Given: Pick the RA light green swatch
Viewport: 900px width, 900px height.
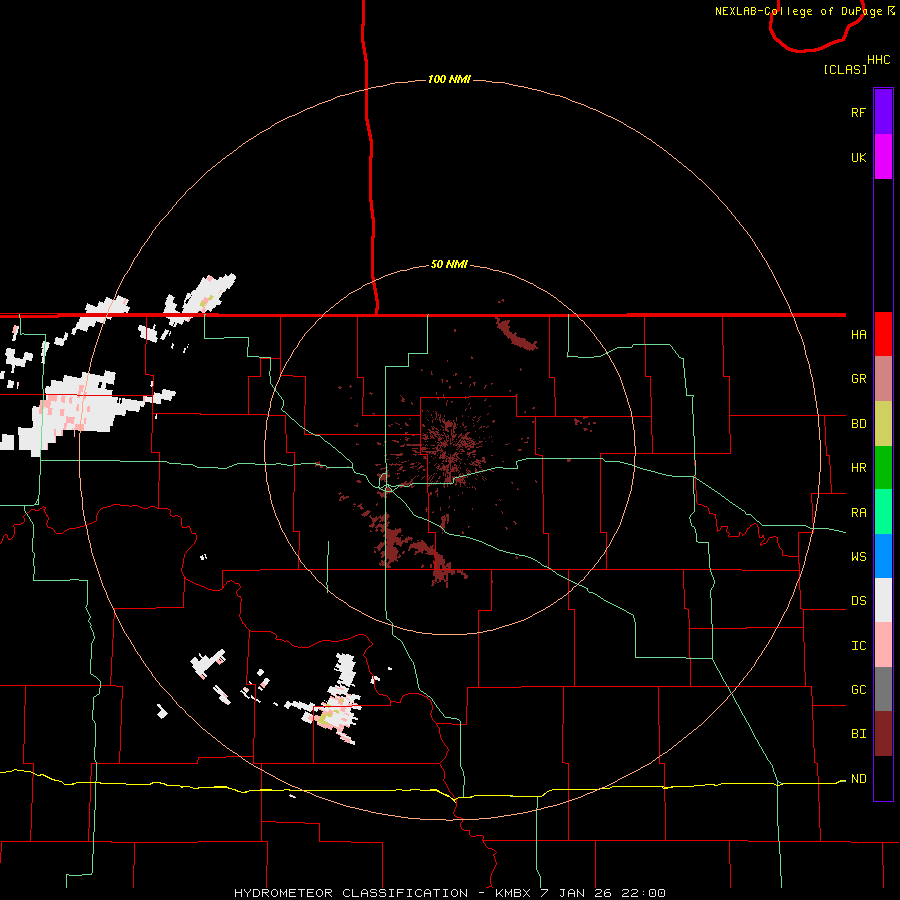Looking at the screenshot, I should (883, 512).
